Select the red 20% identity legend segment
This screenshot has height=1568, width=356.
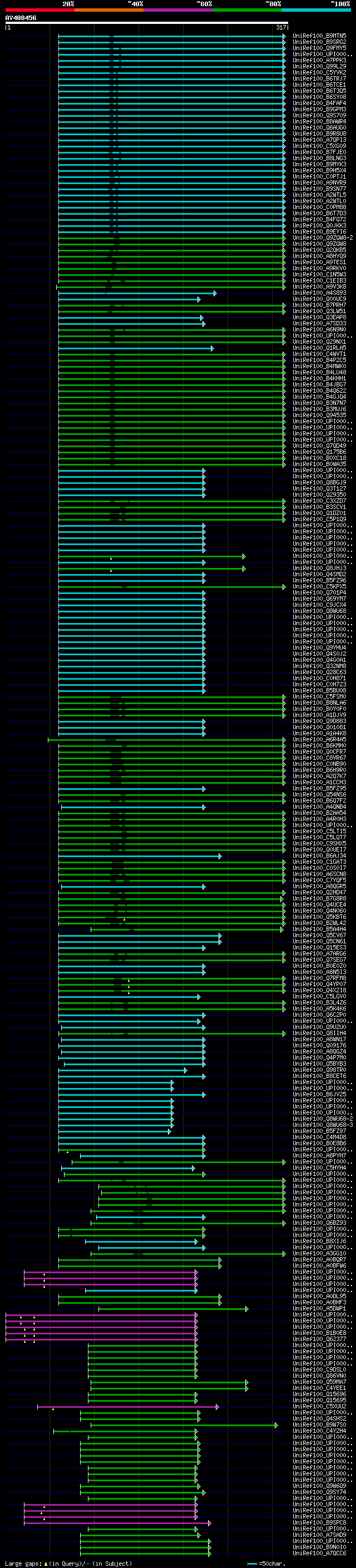coord(39,10)
